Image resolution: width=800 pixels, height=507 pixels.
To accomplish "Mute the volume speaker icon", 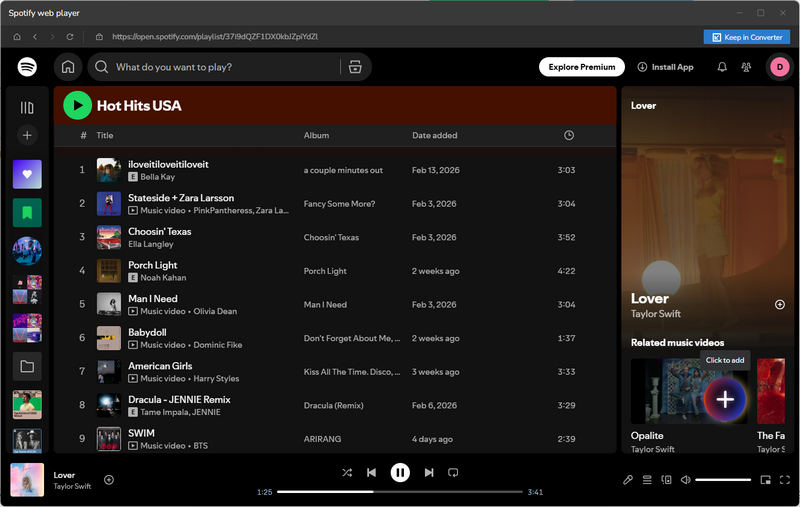I will click(686, 479).
